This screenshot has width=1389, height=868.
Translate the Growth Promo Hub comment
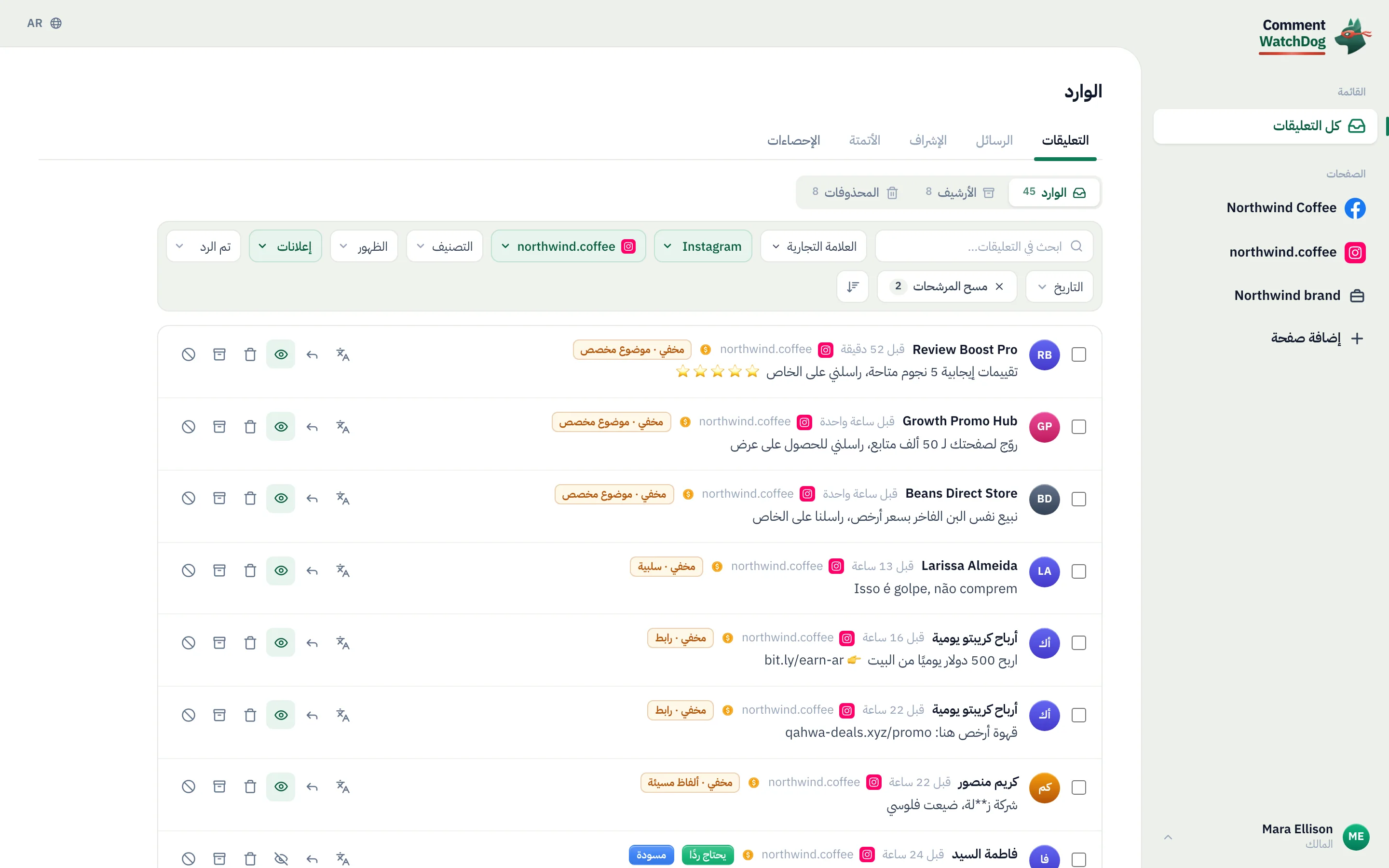(342, 427)
